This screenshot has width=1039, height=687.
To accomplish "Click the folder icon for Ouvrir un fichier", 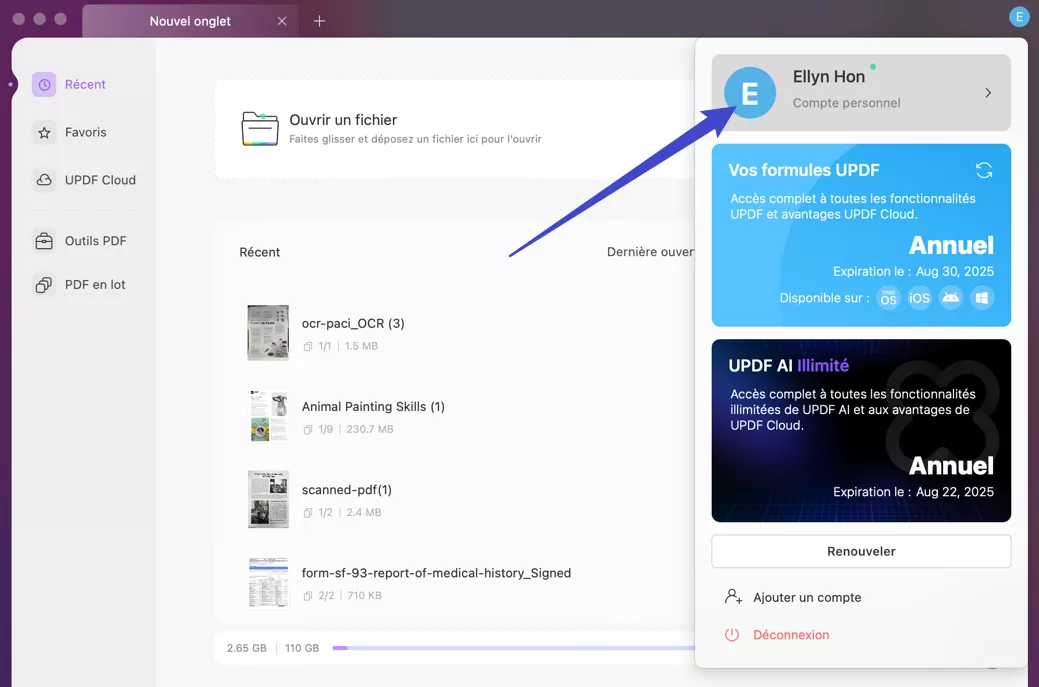I will coord(260,129).
